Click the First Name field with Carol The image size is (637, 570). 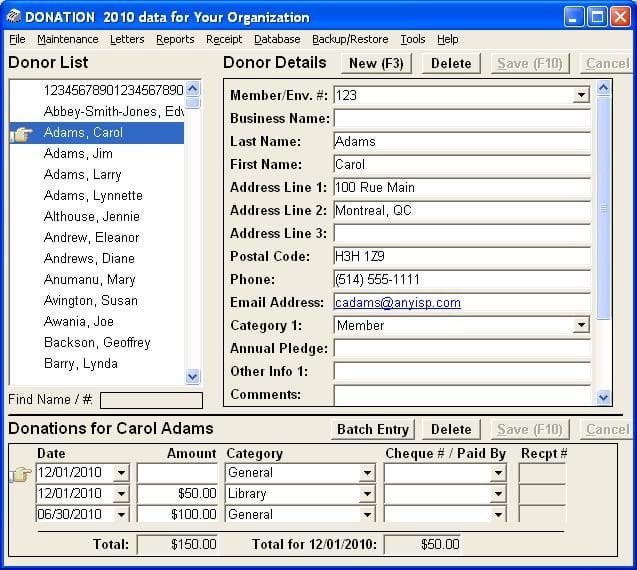tap(462, 165)
